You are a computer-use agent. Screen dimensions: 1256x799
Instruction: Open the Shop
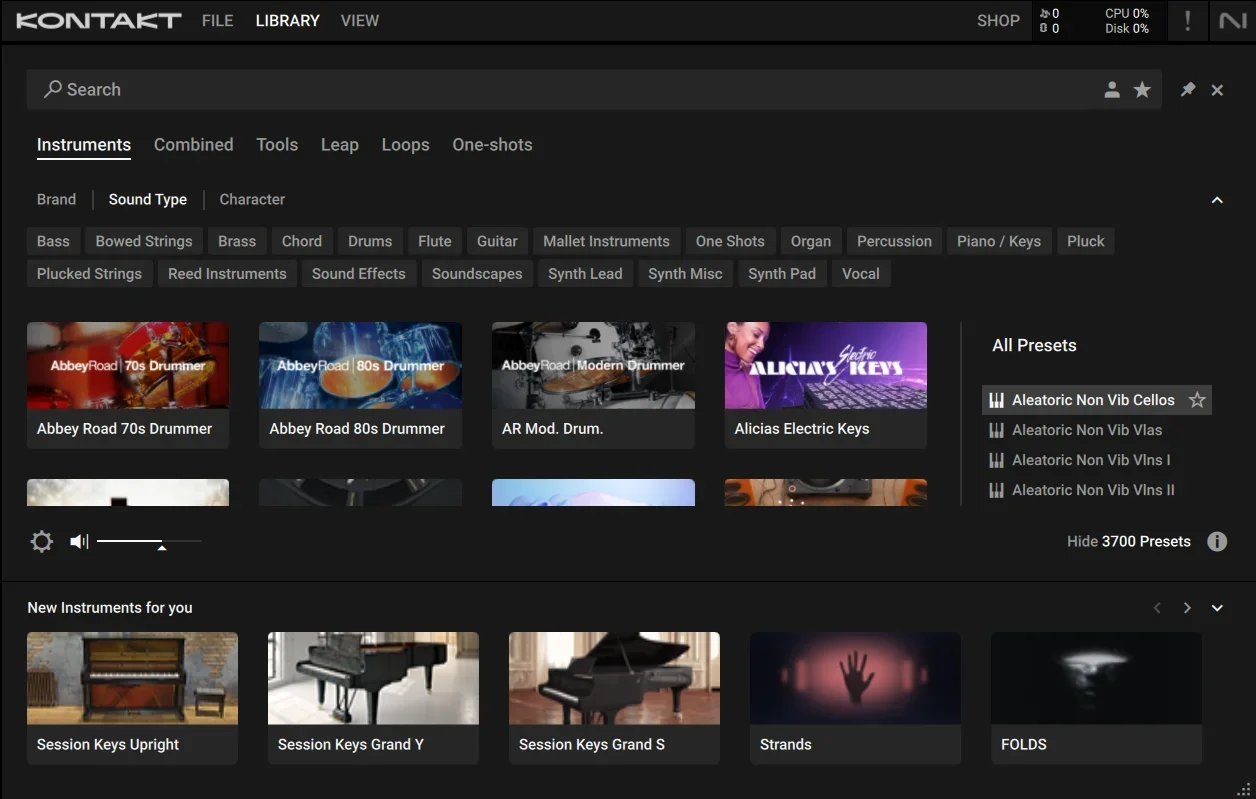click(x=998, y=21)
